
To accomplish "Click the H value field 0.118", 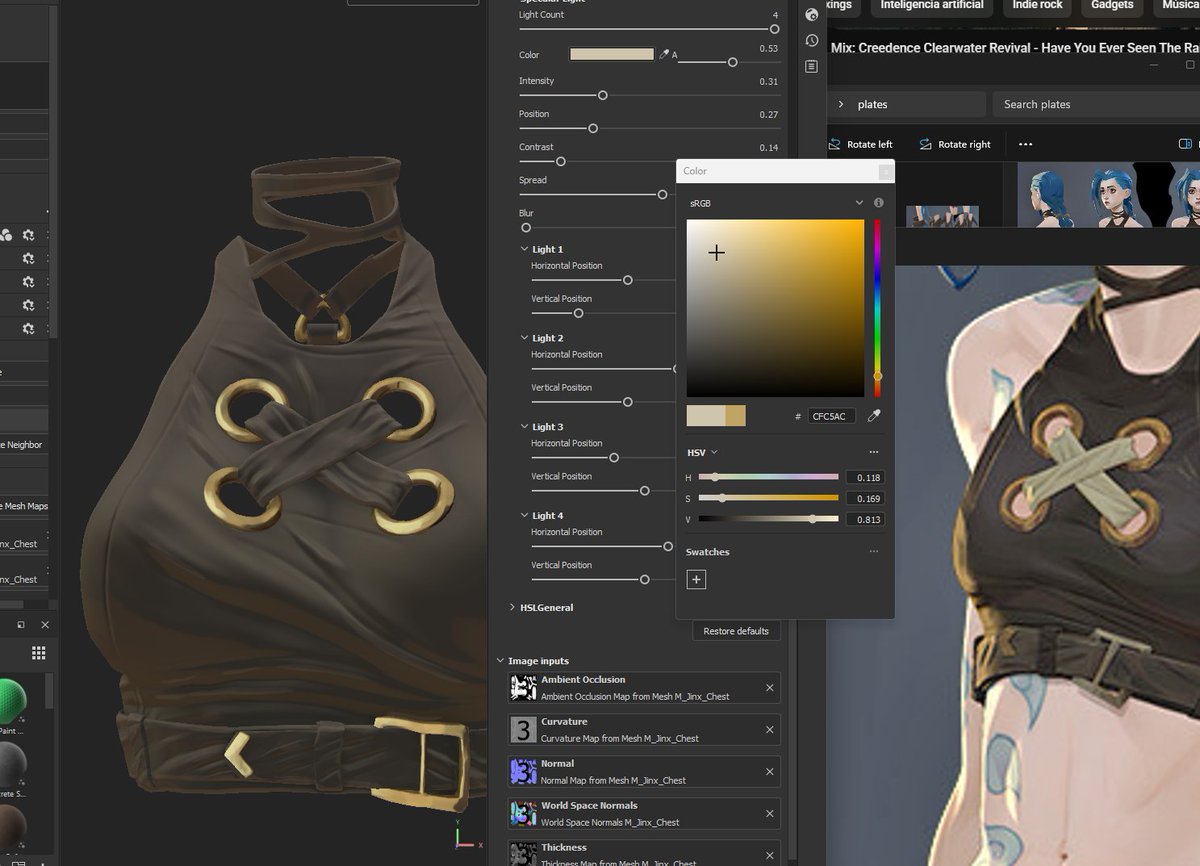I will tap(864, 477).
